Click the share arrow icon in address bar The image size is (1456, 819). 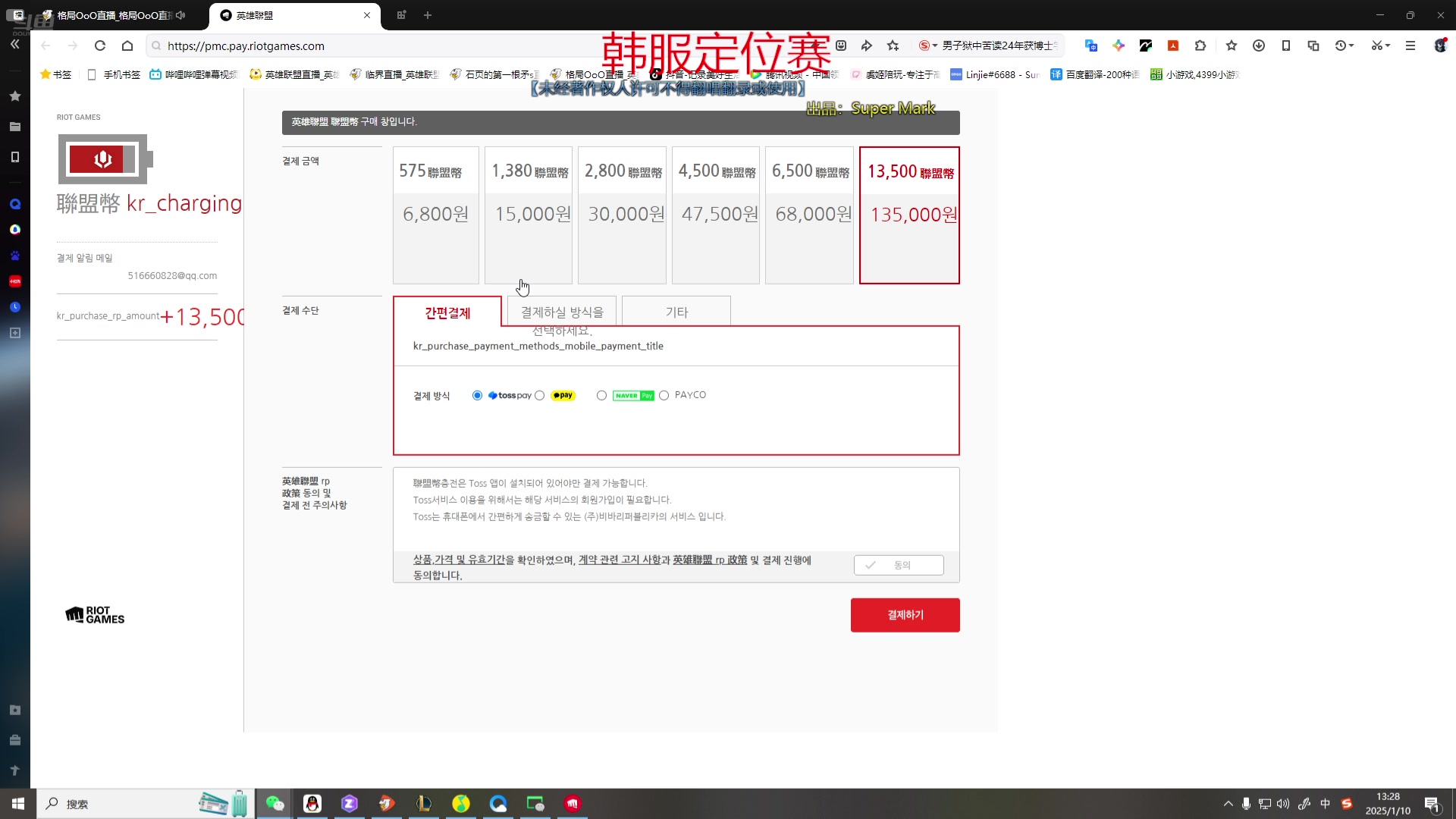[x=867, y=45]
